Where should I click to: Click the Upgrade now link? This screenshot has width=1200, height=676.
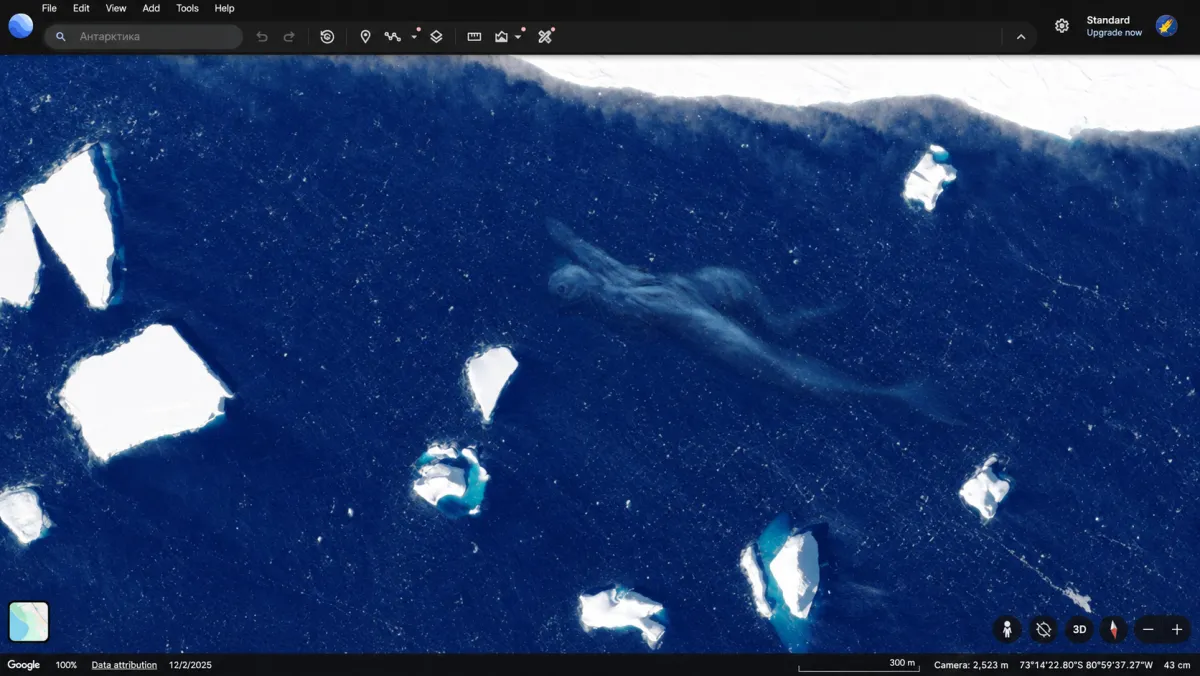[1114, 33]
